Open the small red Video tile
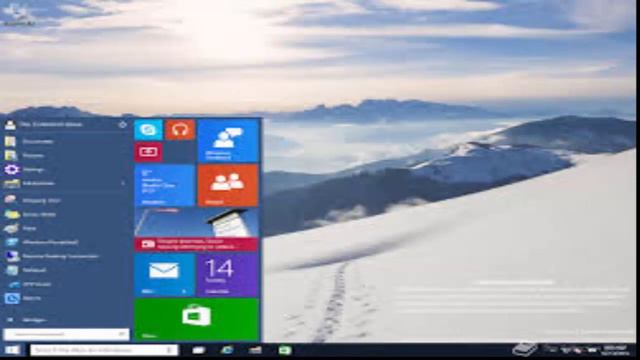640x360 pixels. point(148,152)
